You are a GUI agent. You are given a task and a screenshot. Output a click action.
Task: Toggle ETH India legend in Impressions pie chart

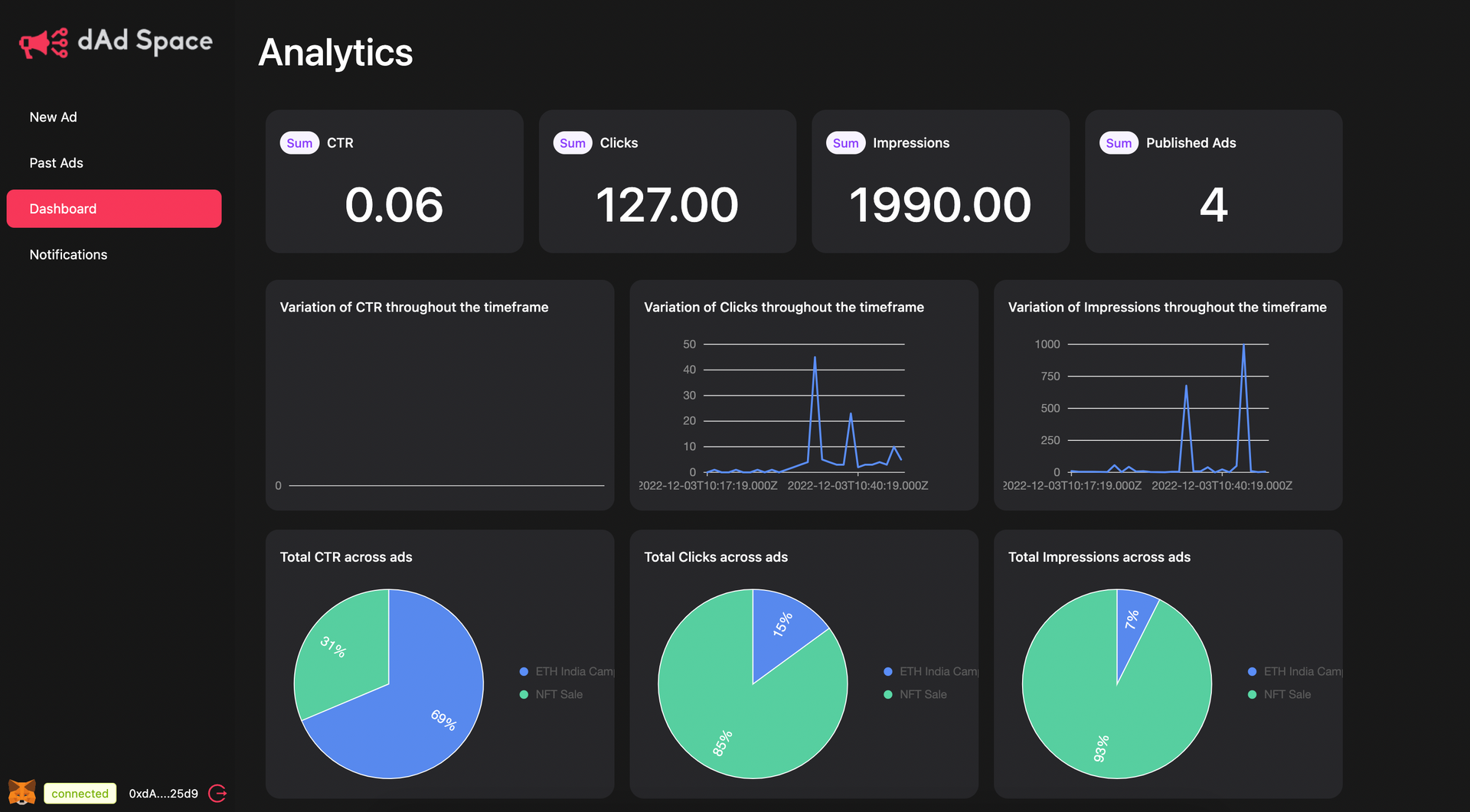[1295, 671]
